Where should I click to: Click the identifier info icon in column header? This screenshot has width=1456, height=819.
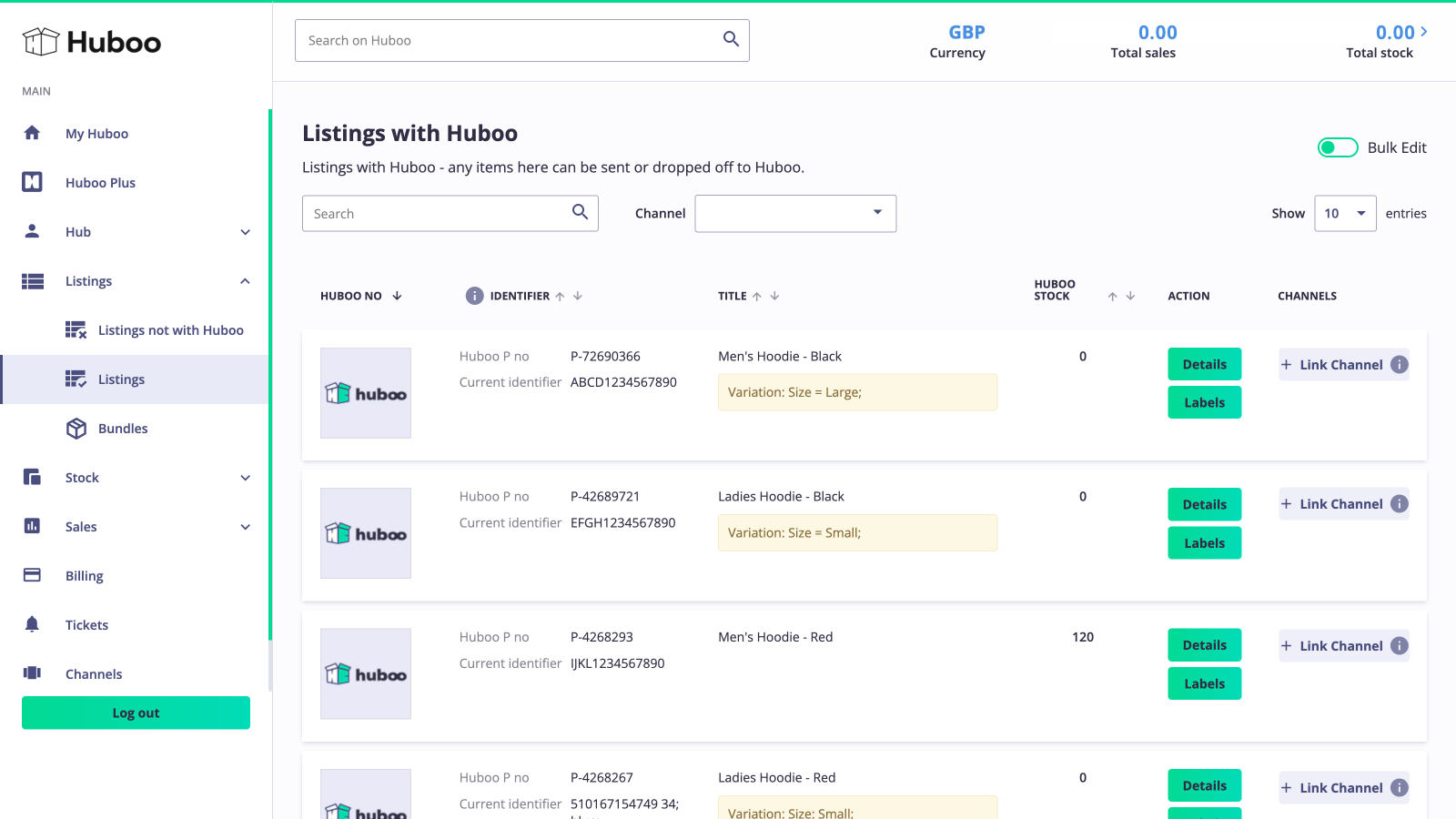(x=475, y=295)
